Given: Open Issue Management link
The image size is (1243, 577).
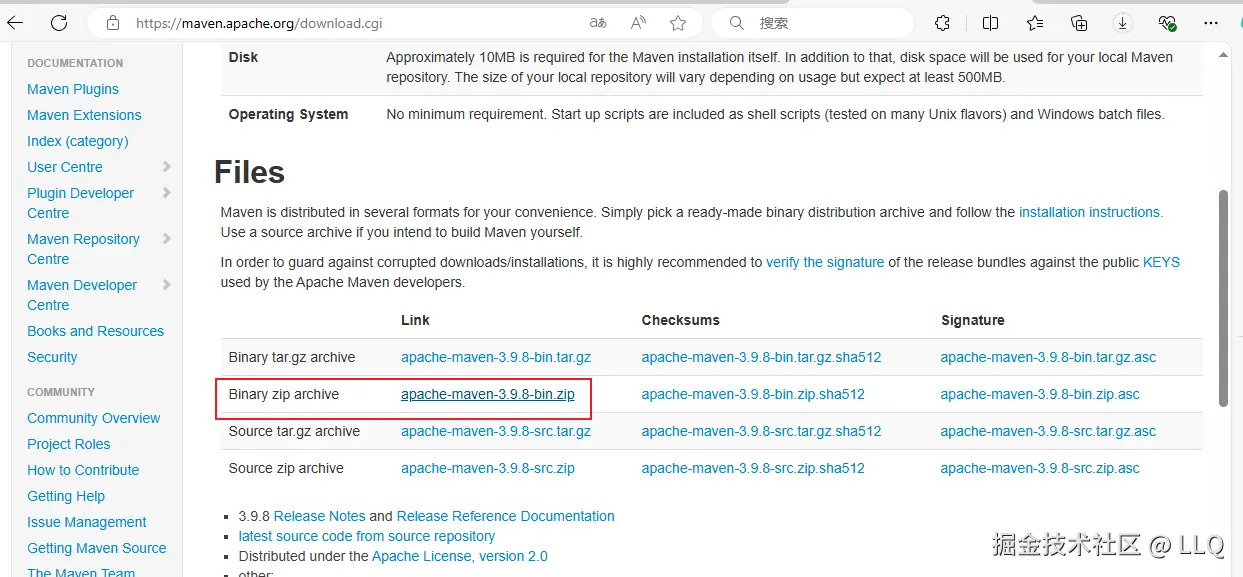Looking at the screenshot, I should (x=87, y=522).
